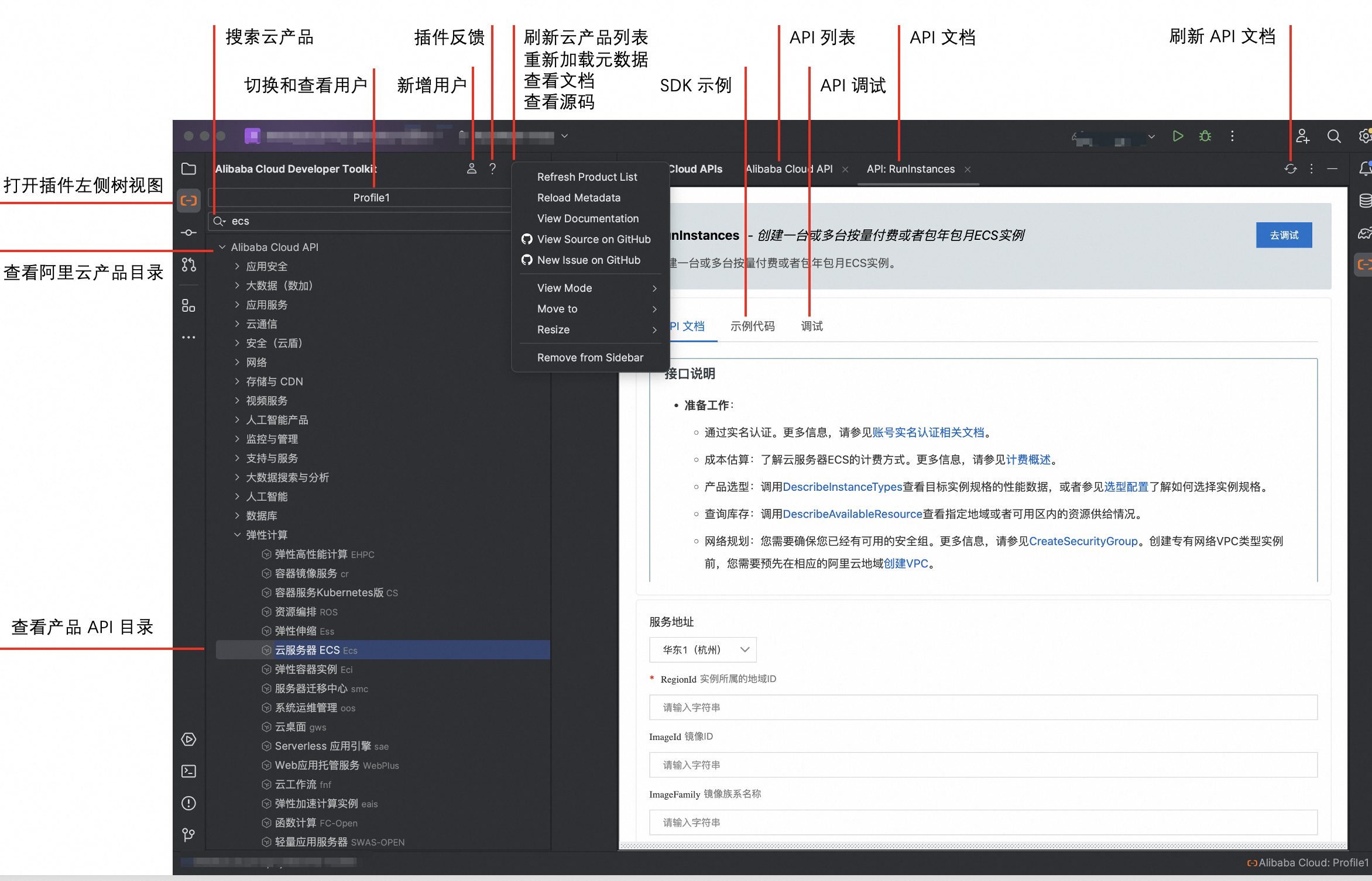
Task: Click the green Run button in toolbar
Action: [1178, 136]
